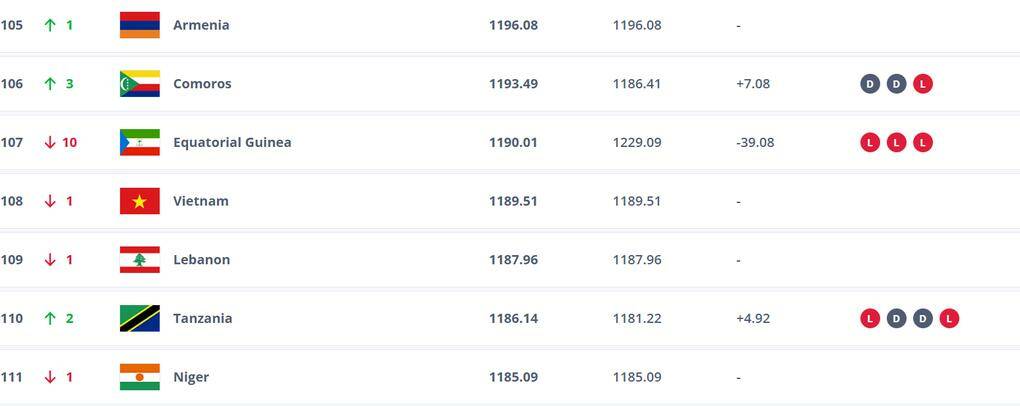Click Equatorial Guinea's first L result badge
Screen dimensions: 1020x406
[x=870, y=142]
